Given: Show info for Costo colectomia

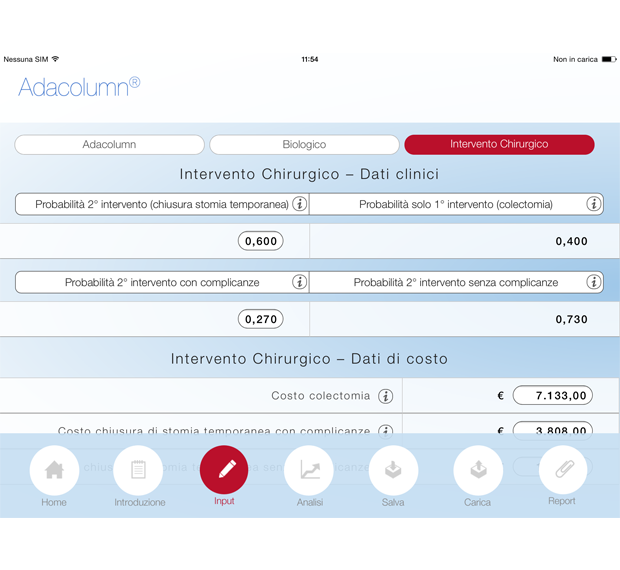Looking at the screenshot, I should tap(386, 396).
